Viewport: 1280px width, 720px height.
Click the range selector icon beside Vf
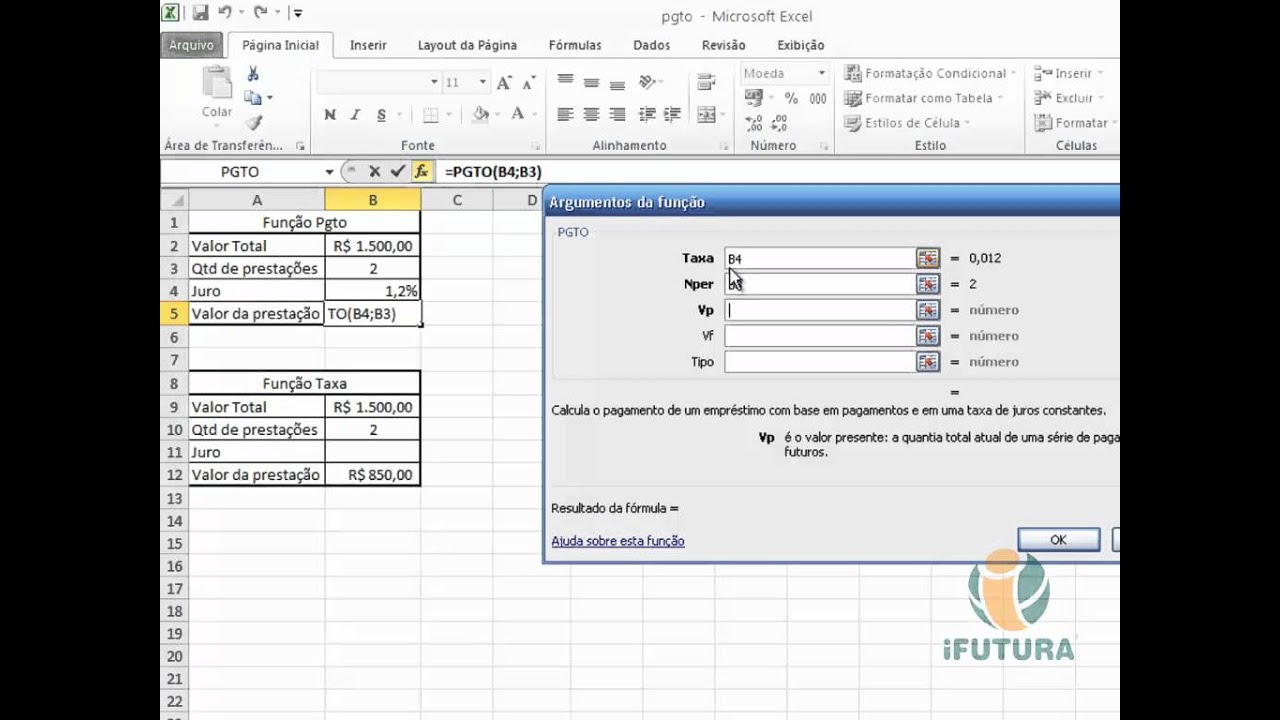[928, 336]
